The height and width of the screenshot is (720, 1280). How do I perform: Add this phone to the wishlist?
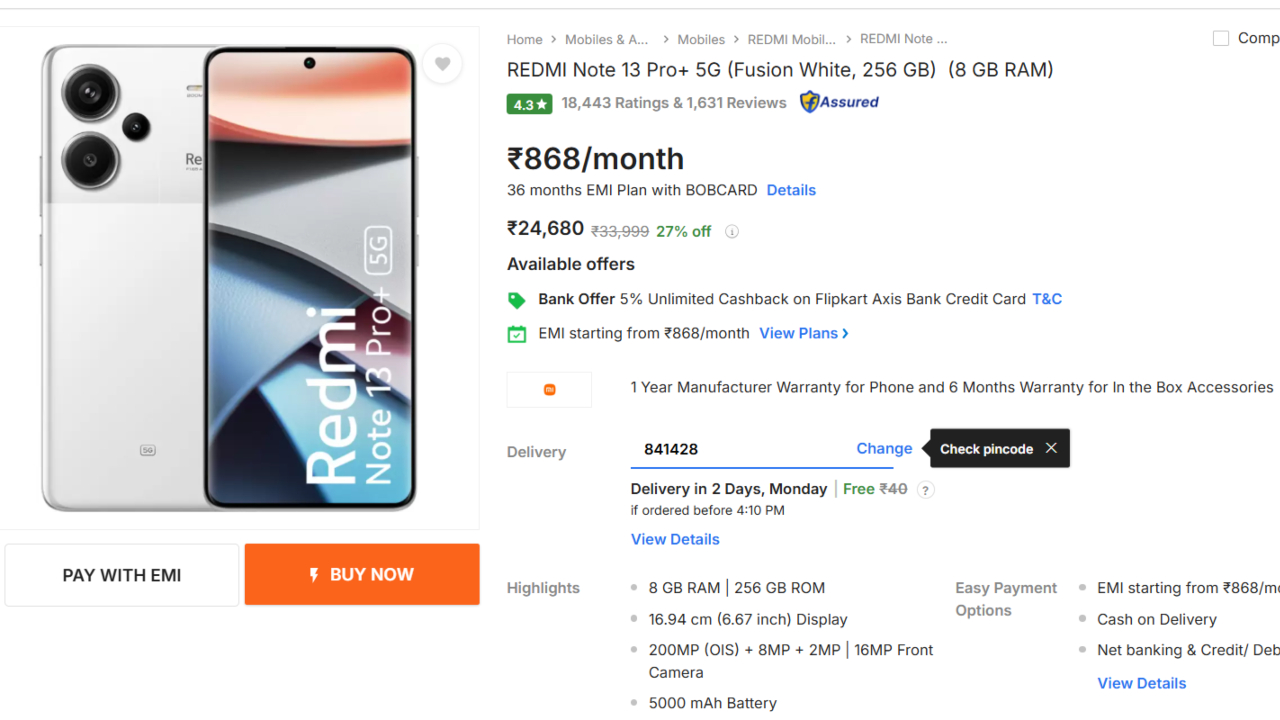pyautogui.click(x=442, y=63)
